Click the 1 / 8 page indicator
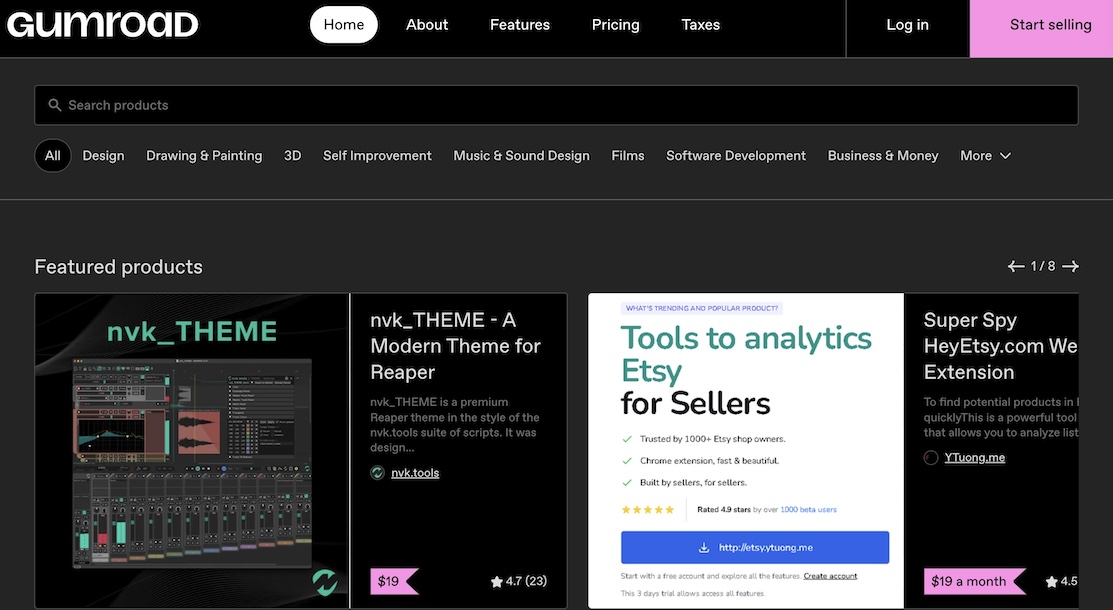The height and width of the screenshot is (610, 1113). [x=1043, y=266]
